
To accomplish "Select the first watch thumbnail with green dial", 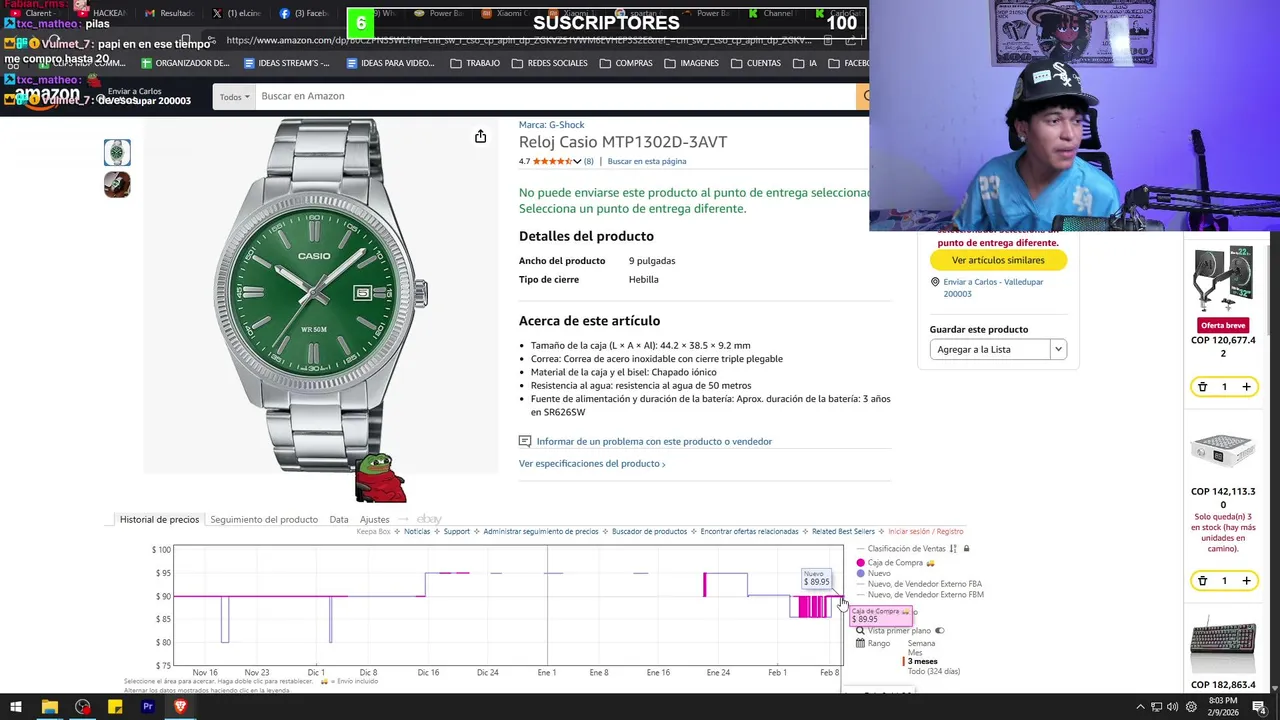I will tap(117, 152).
